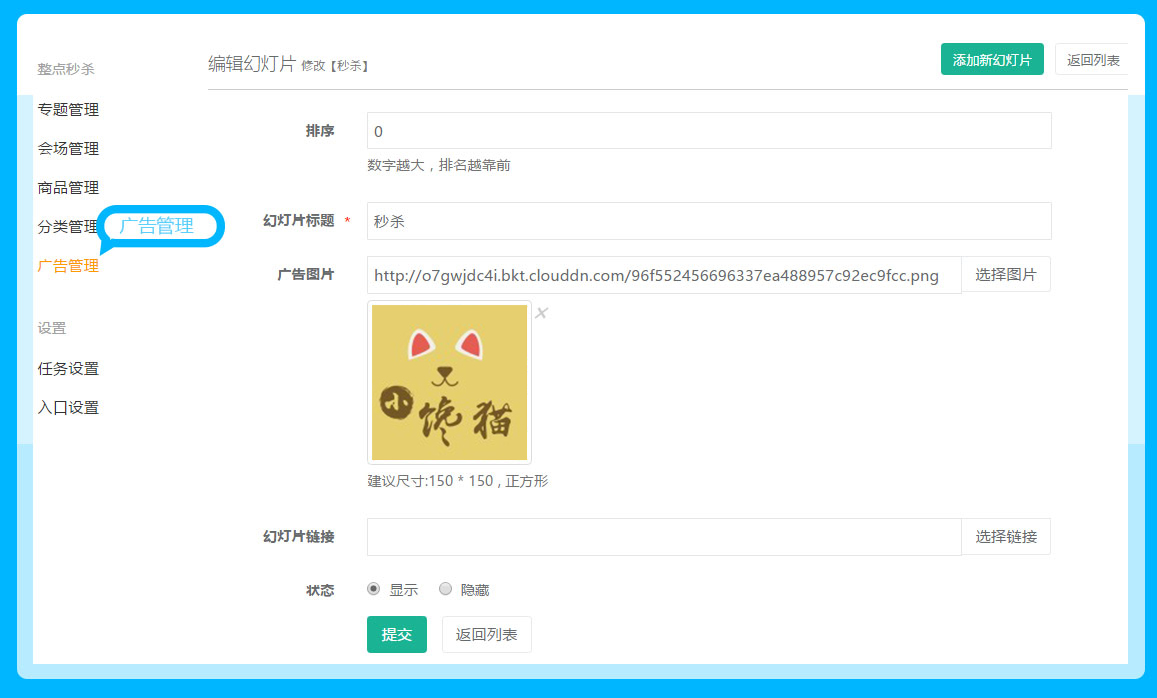Open 入口设置 under settings

(x=68, y=408)
